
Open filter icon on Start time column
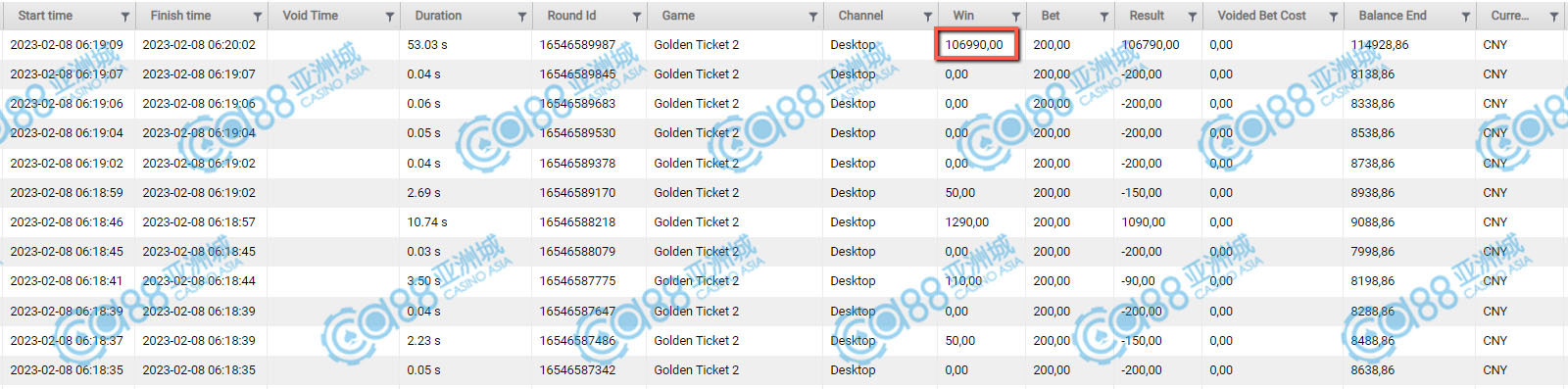[124, 17]
